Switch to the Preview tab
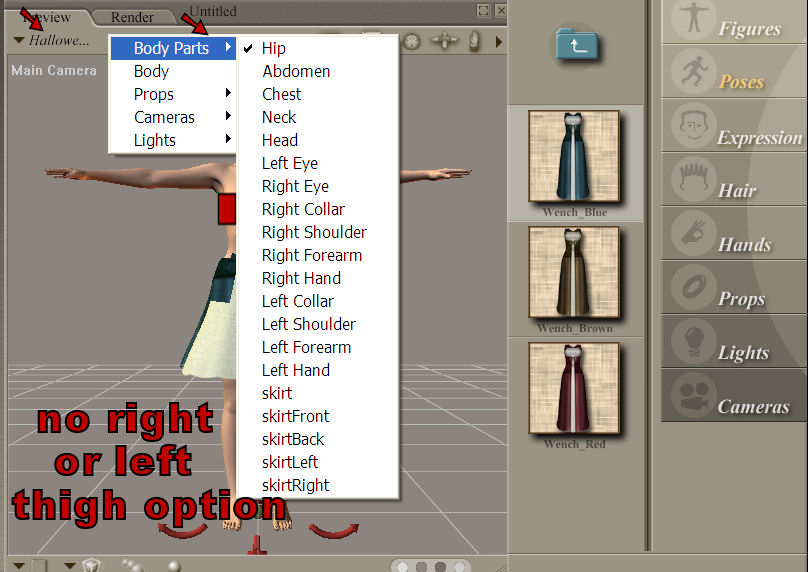 tap(47, 17)
